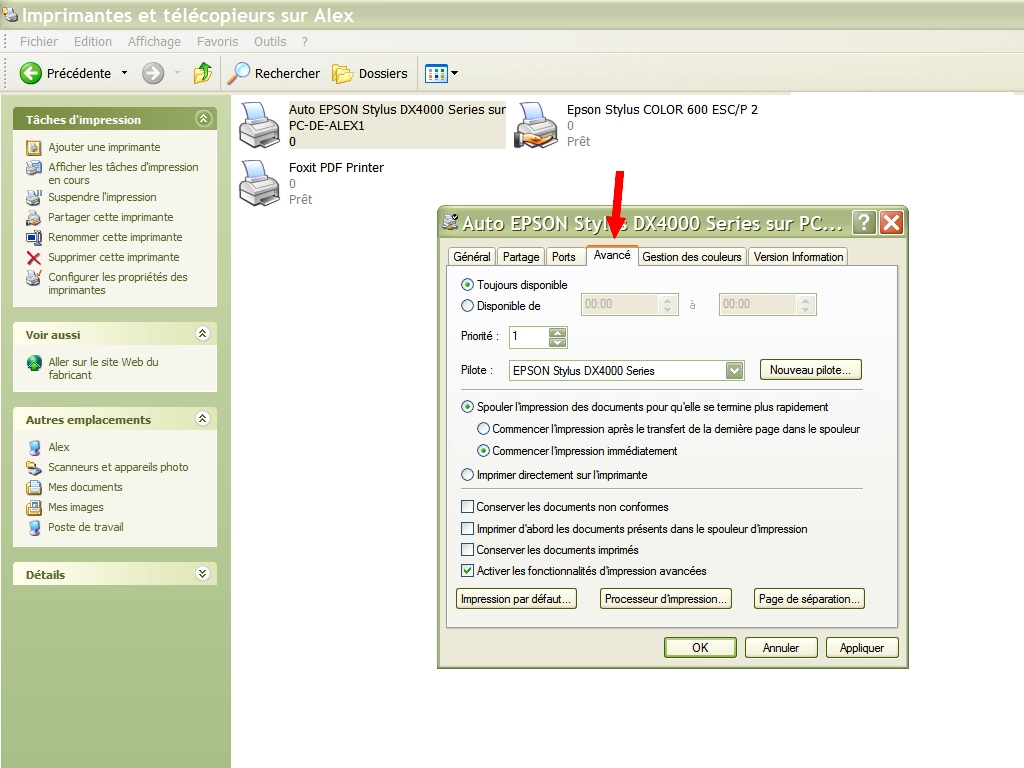Click the Suspendre l'impression icon
Screen dimensions: 1024x768
pyautogui.click(x=34, y=197)
